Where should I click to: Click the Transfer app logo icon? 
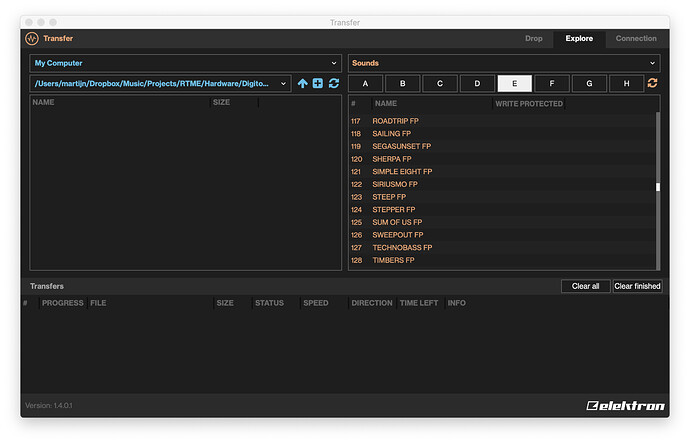click(32, 39)
